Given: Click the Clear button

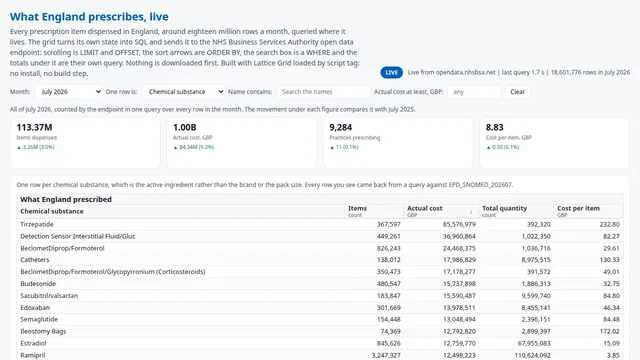Looking at the screenshot, I should click(518, 92).
